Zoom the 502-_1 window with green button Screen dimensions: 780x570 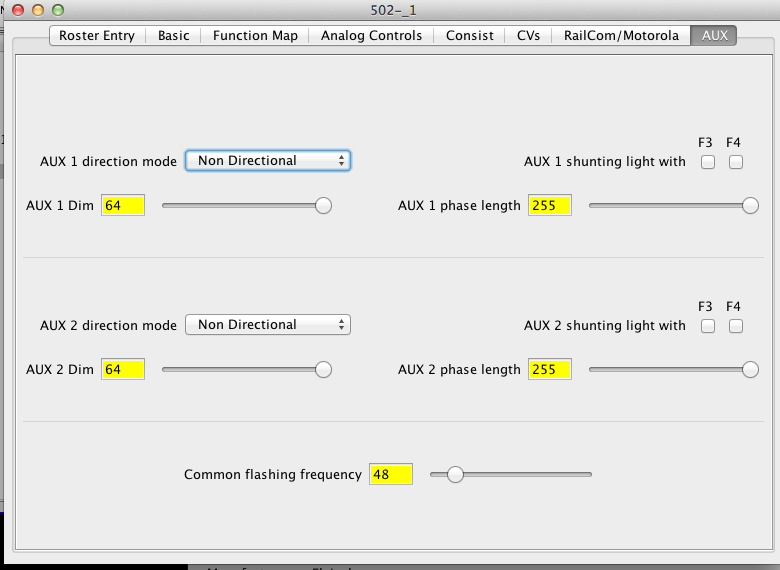pos(58,10)
